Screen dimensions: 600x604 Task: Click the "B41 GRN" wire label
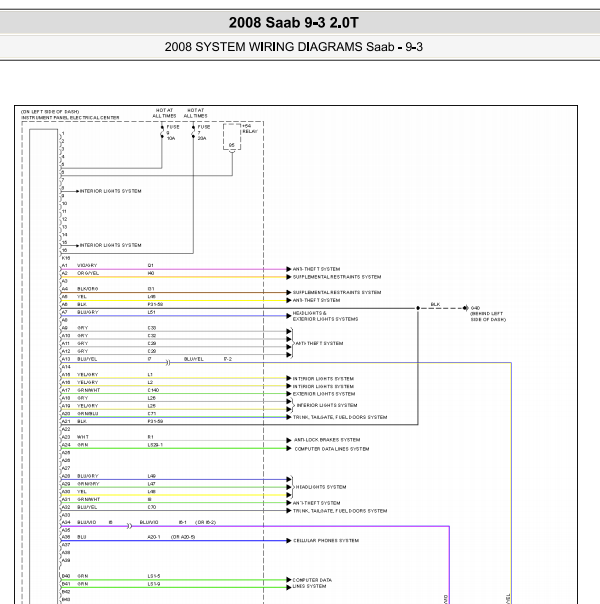75,584
